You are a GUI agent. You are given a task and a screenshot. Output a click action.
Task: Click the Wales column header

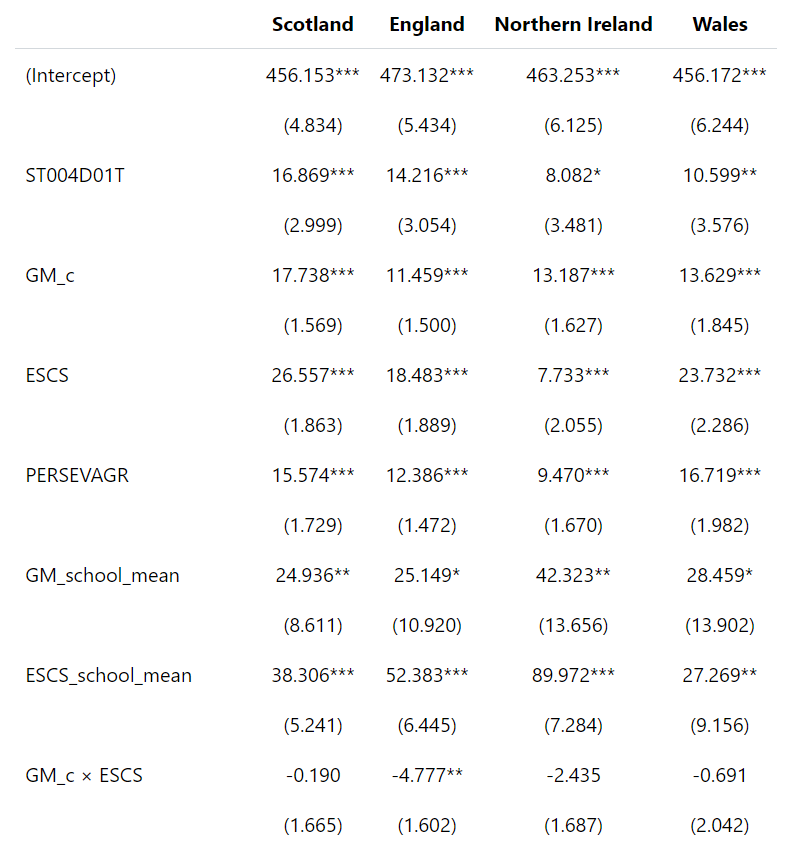pyautogui.click(x=720, y=24)
